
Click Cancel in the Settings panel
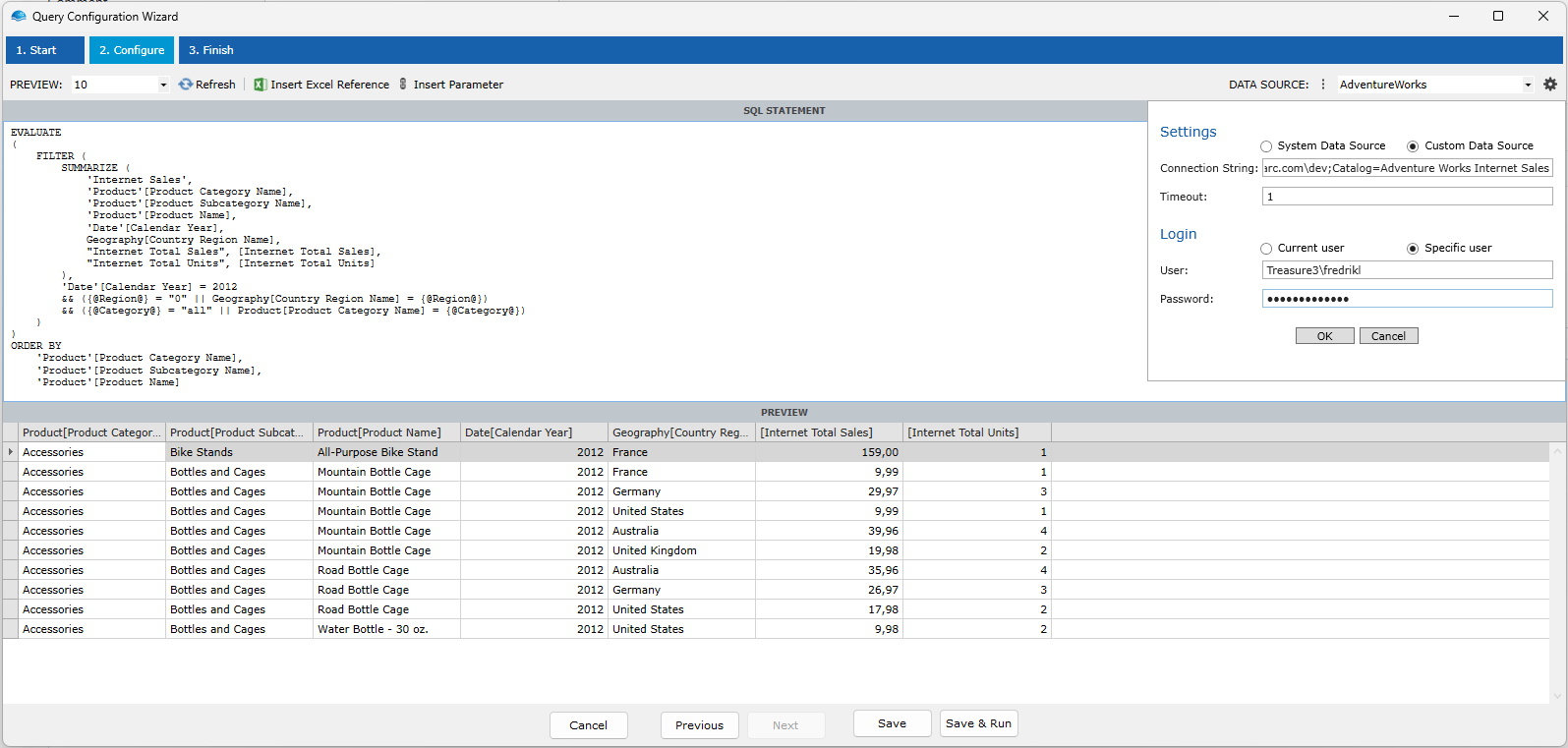point(1388,336)
